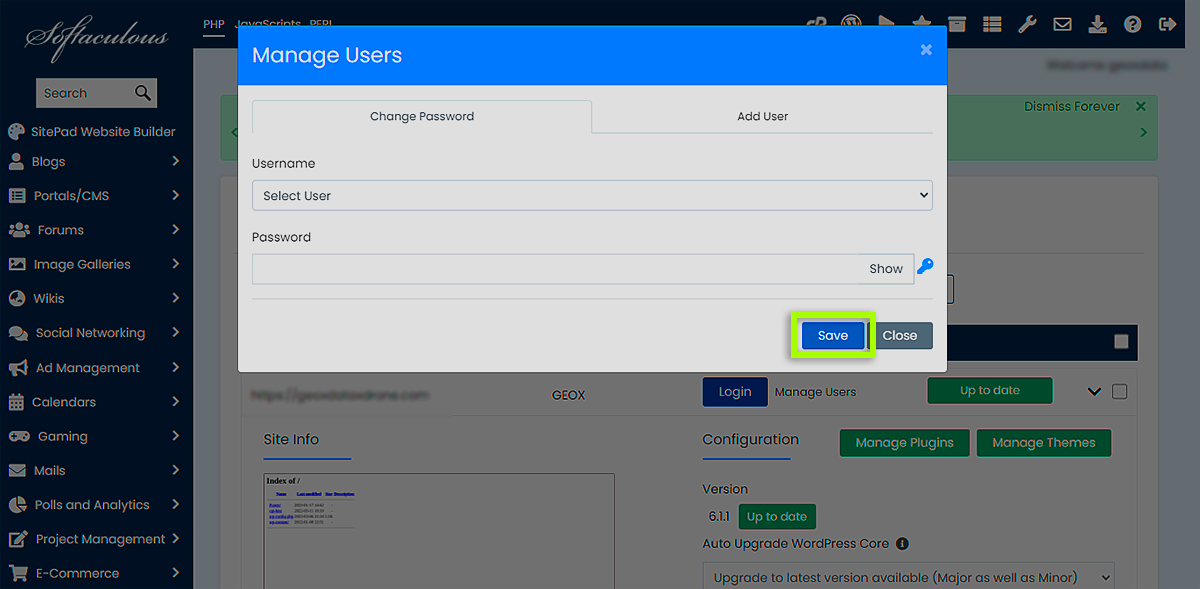Click the logout arrow icon
Image resolution: width=1200 pixels, height=589 pixels.
point(1167,24)
